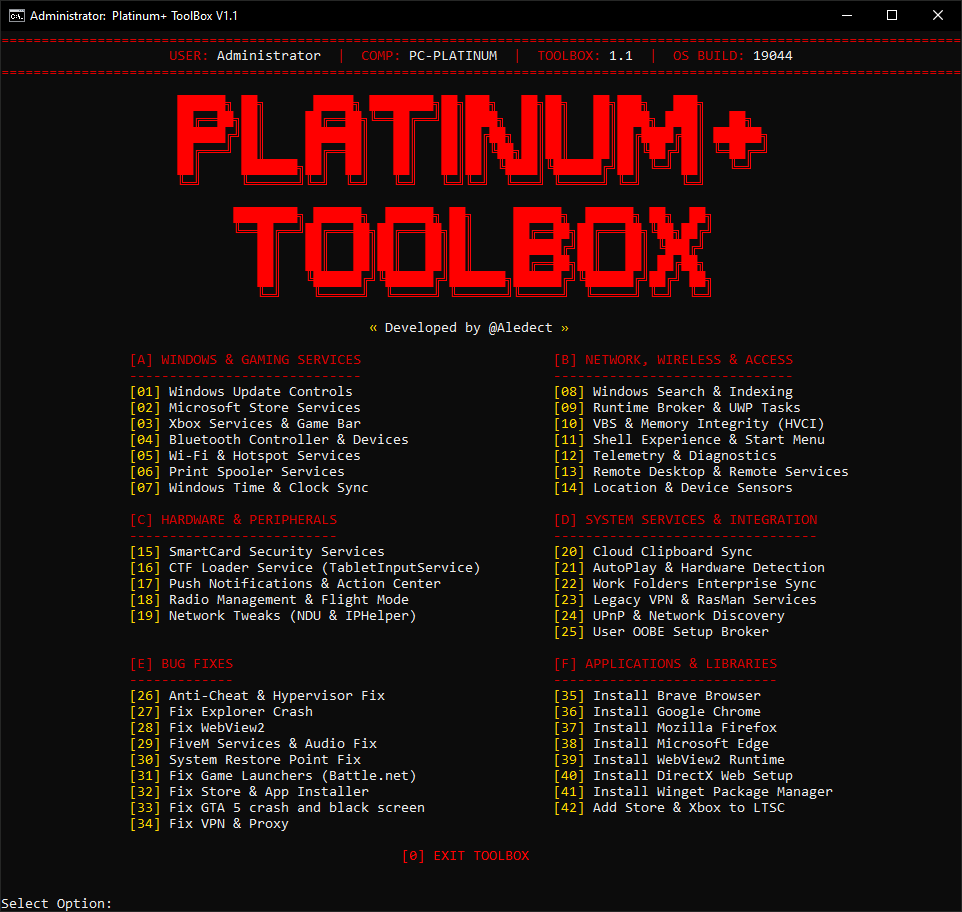The image size is (962, 912).
Task: Click '[07] Windows Time & Clock Sync'
Action: (249, 487)
